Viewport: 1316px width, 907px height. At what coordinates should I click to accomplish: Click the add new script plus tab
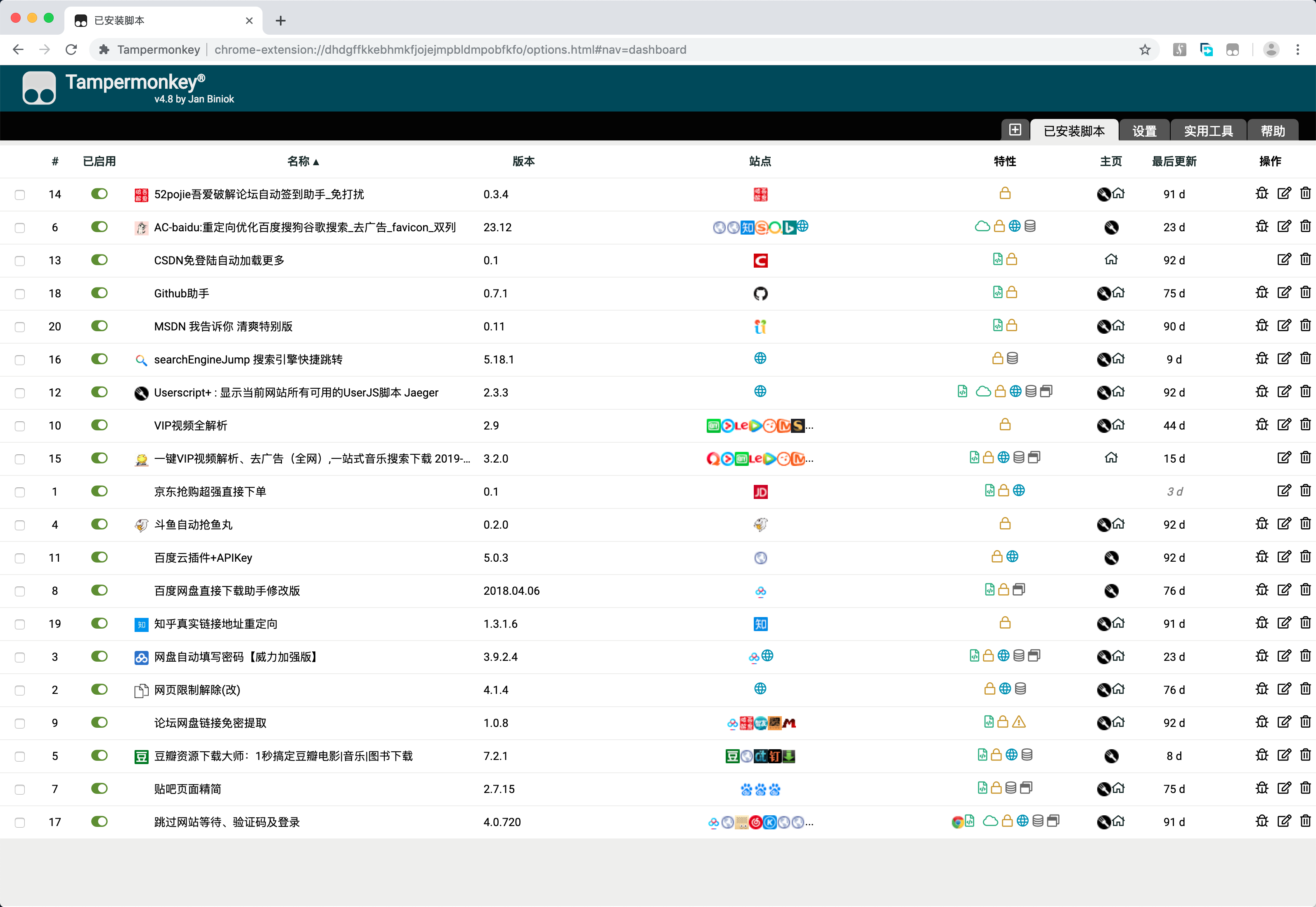point(1015,130)
